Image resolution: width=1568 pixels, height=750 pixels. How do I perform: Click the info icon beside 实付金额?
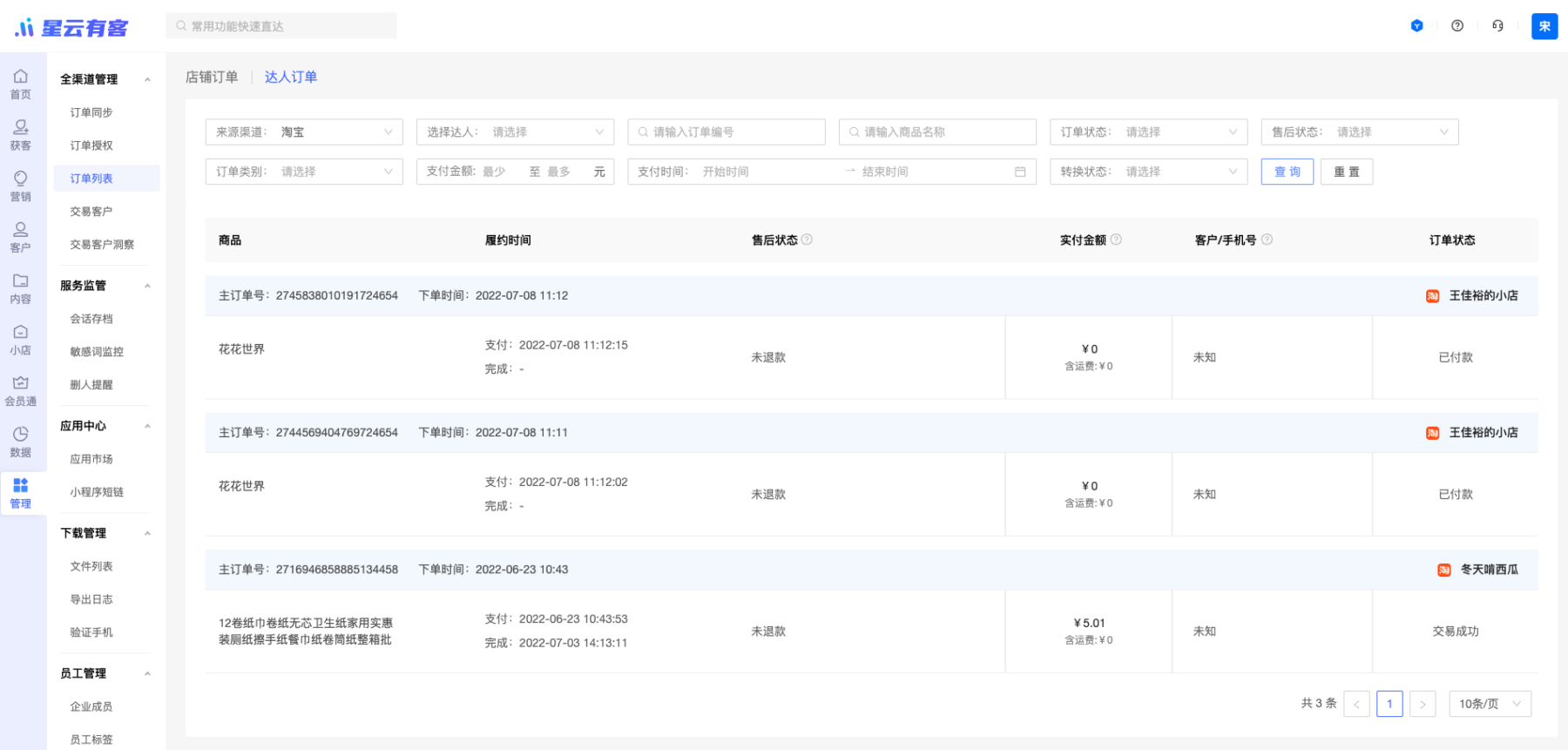click(x=1116, y=240)
